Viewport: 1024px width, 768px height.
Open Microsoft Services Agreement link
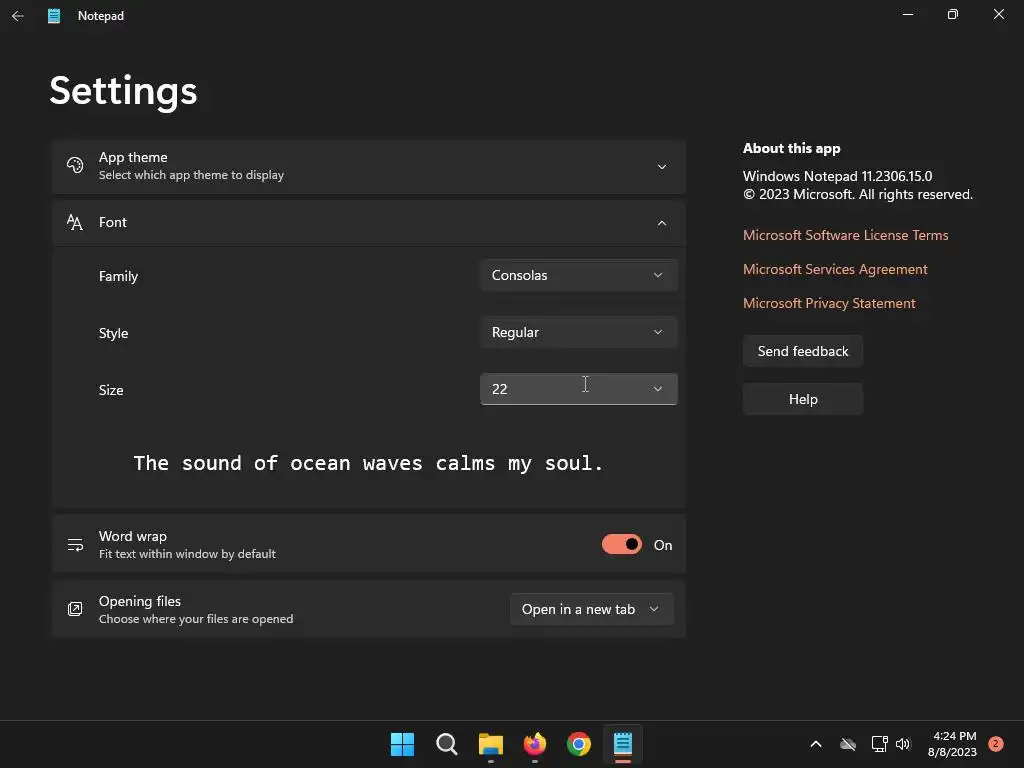coord(835,269)
